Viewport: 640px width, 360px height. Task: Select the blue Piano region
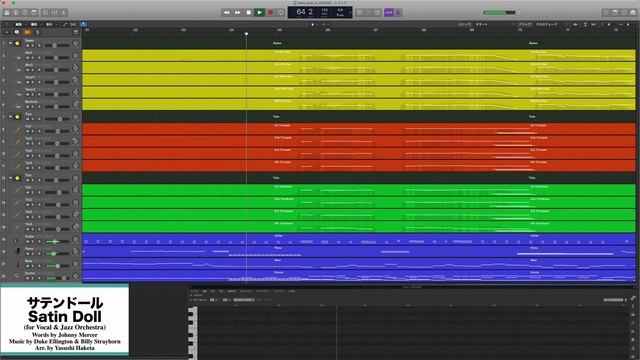[x=359, y=251]
